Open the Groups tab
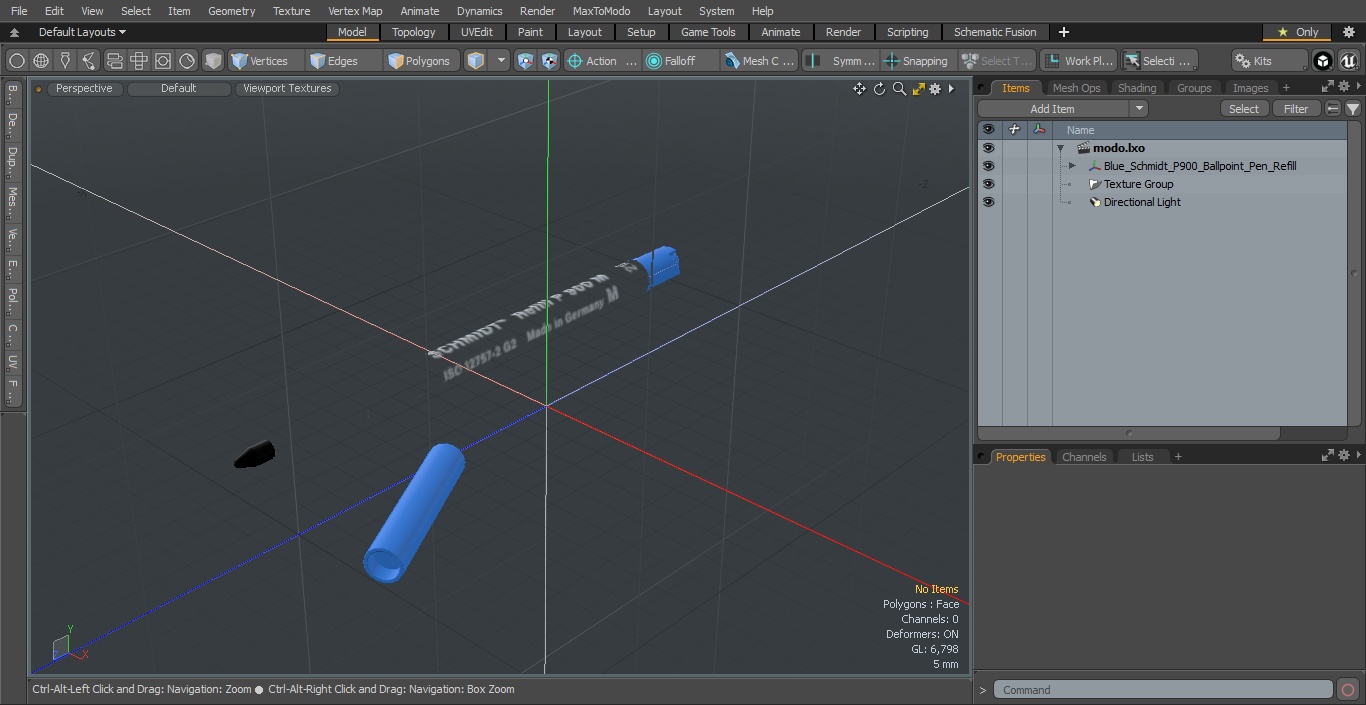The width and height of the screenshot is (1366, 705). [x=1194, y=88]
